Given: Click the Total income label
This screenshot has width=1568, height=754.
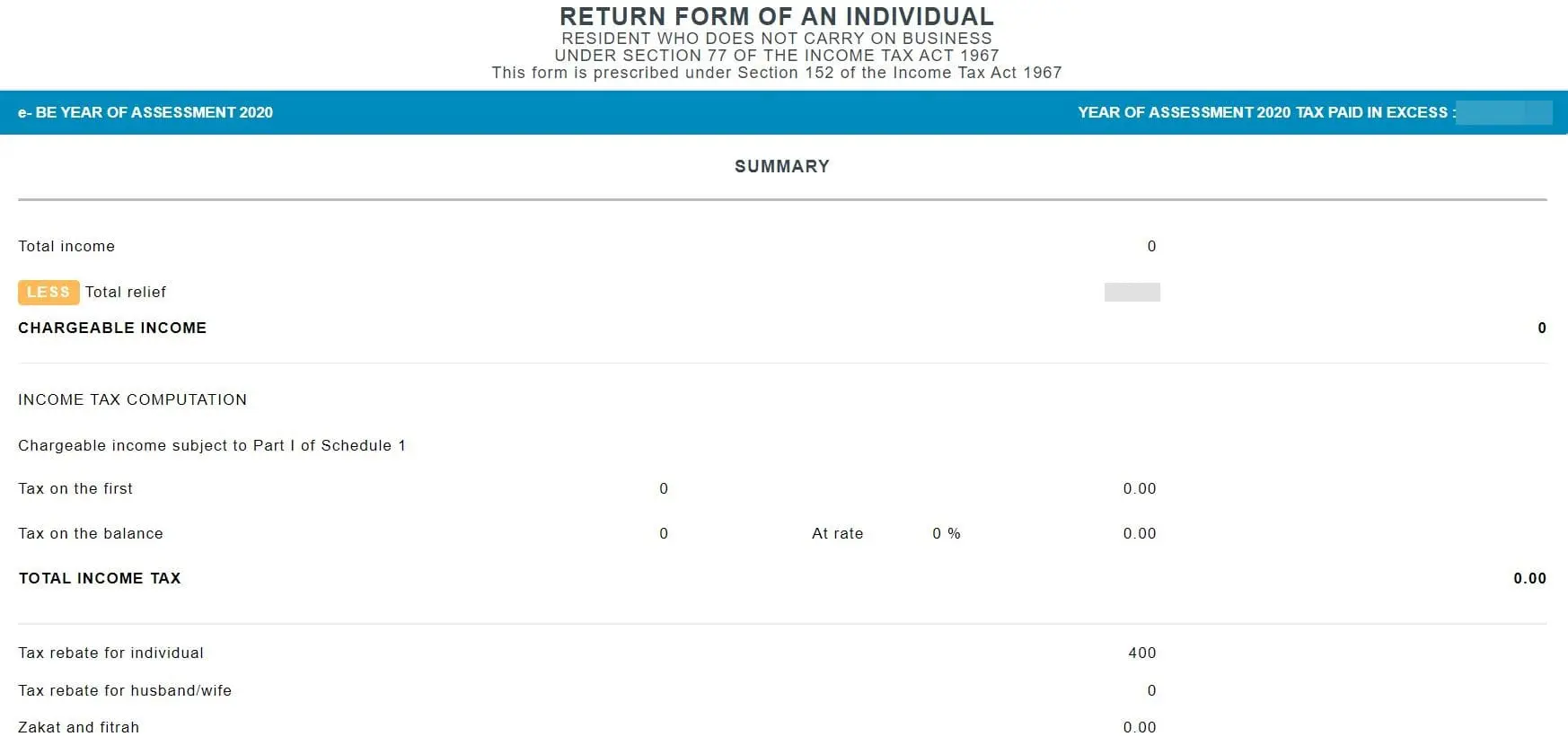Looking at the screenshot, I should 66,247.
